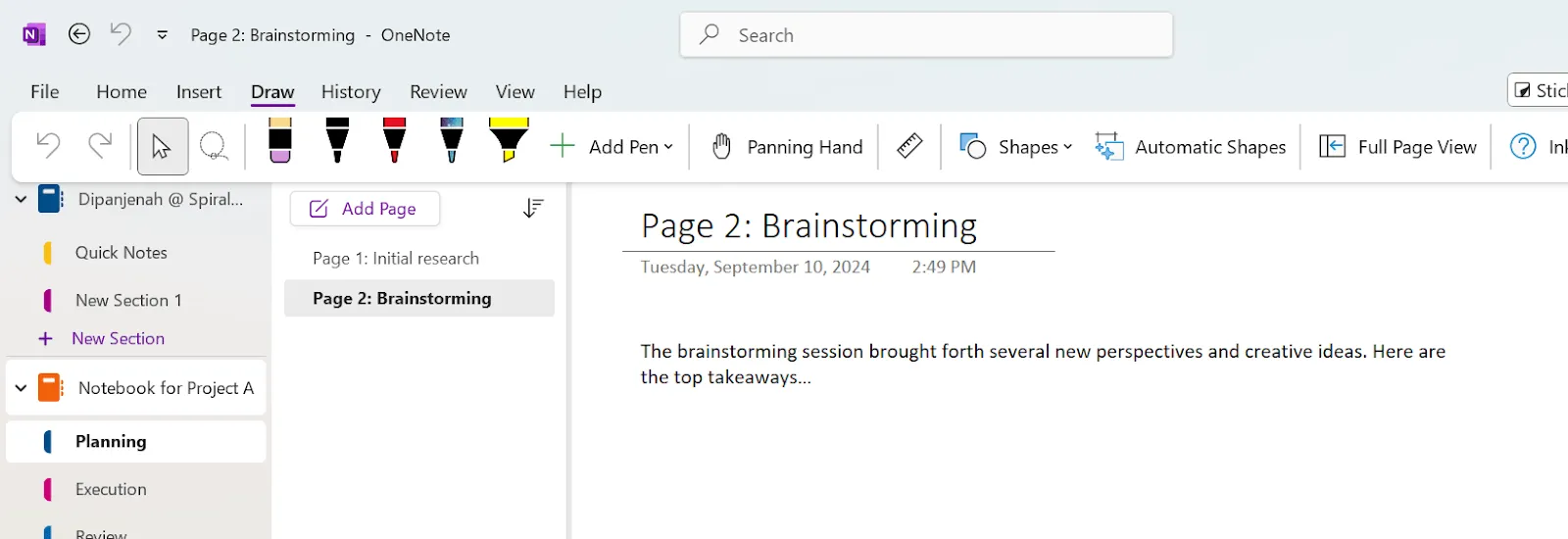Screen dimensions: 1568x539
Task: Click the Back arrow in title bar
Action: point(79,34)
